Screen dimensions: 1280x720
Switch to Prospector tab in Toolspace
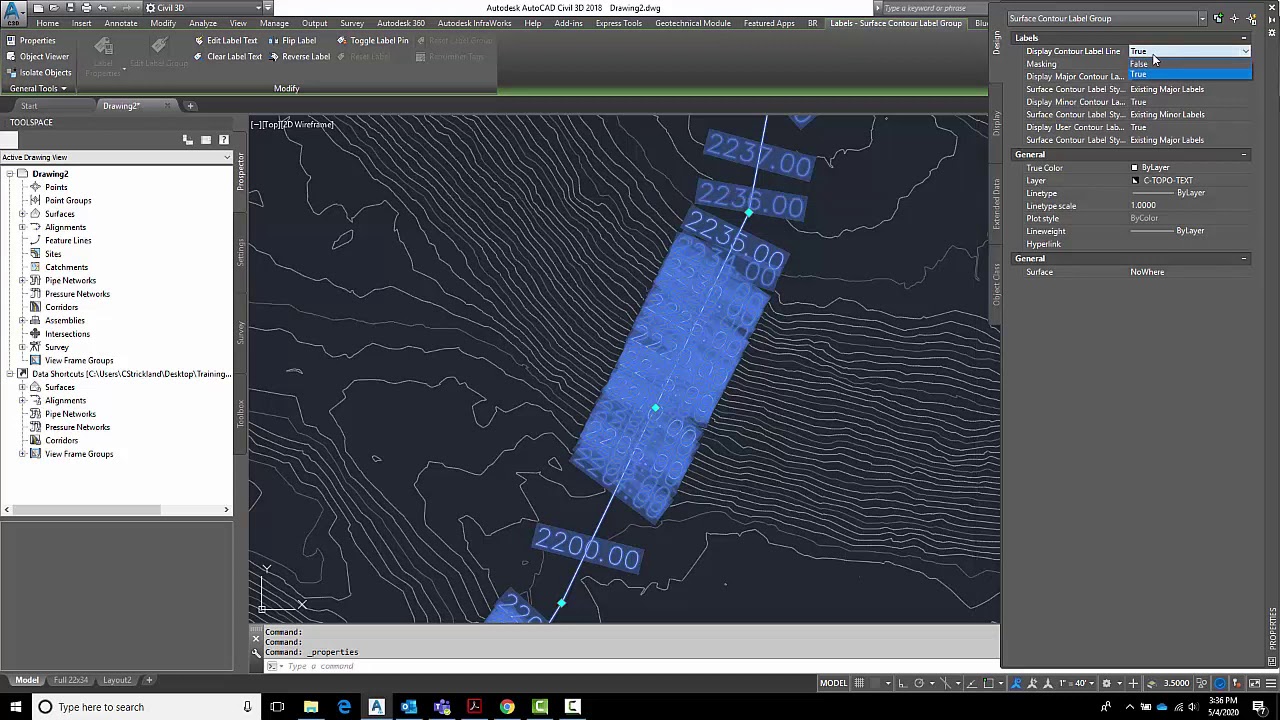pos(240,172)
